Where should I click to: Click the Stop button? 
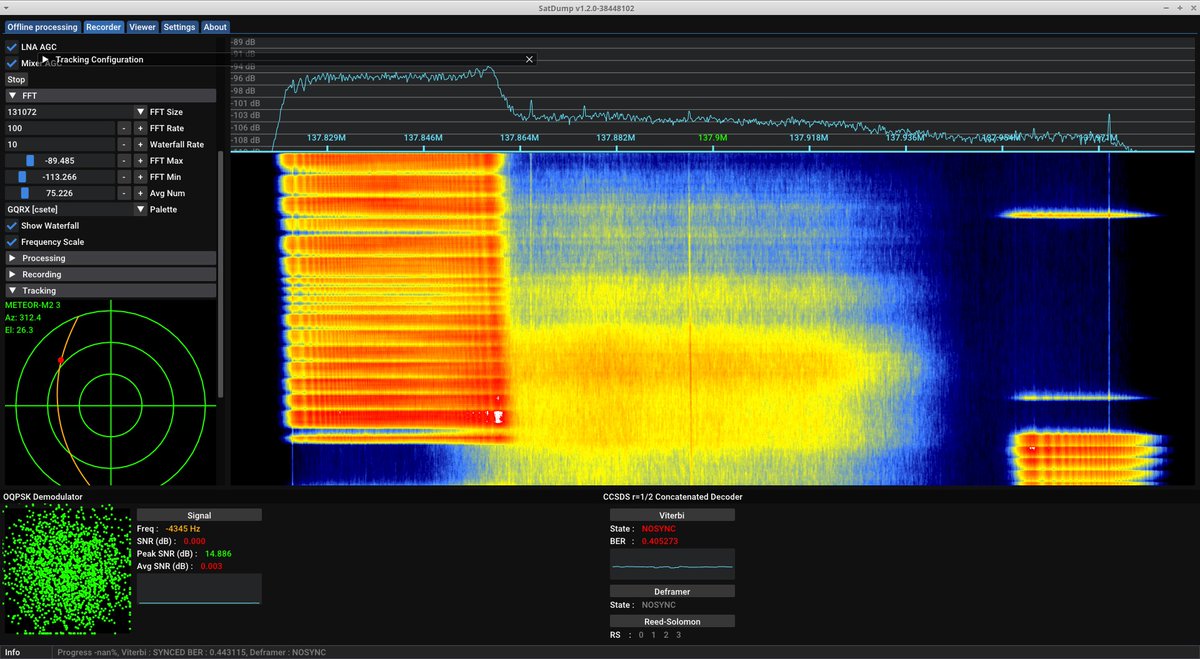(x=16, y=79)
